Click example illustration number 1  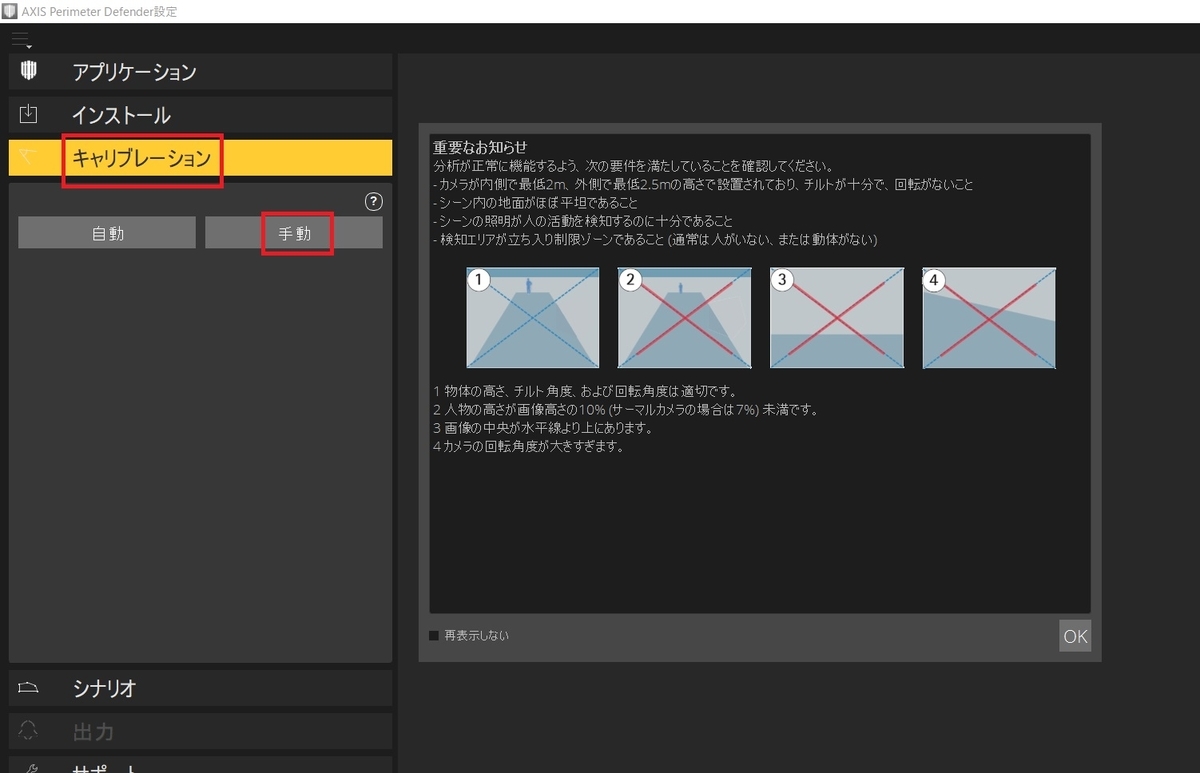(x=532, y=317)
